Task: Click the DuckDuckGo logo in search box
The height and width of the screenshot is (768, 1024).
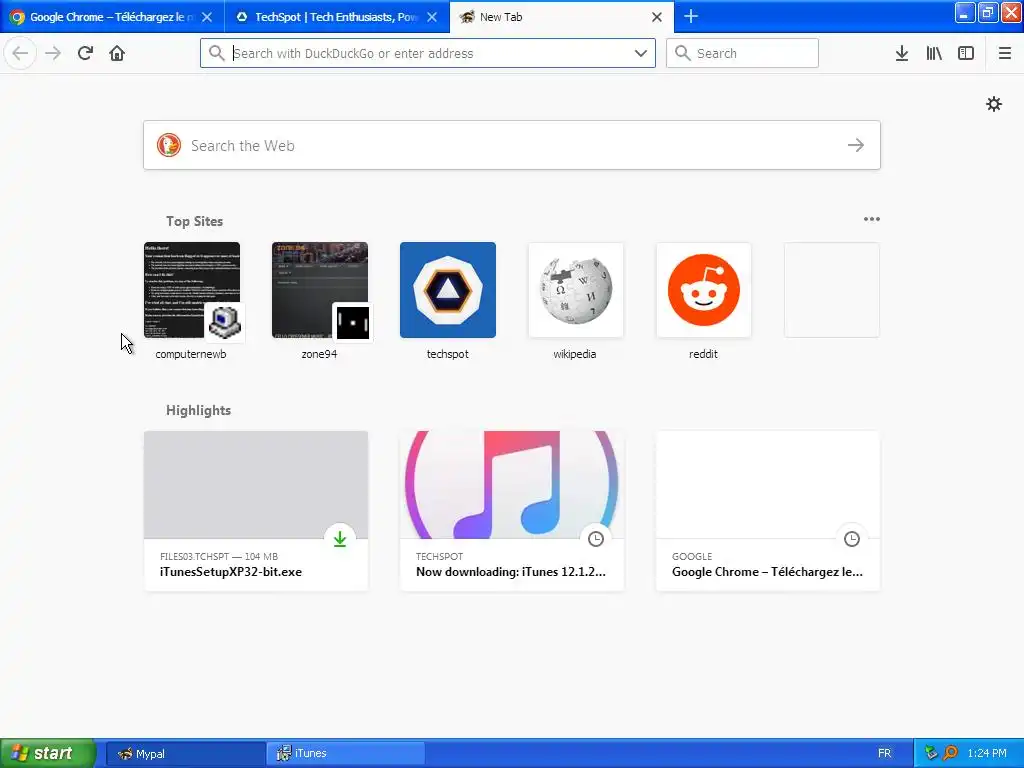Action: pyautogui.click(x=168, y=145)
